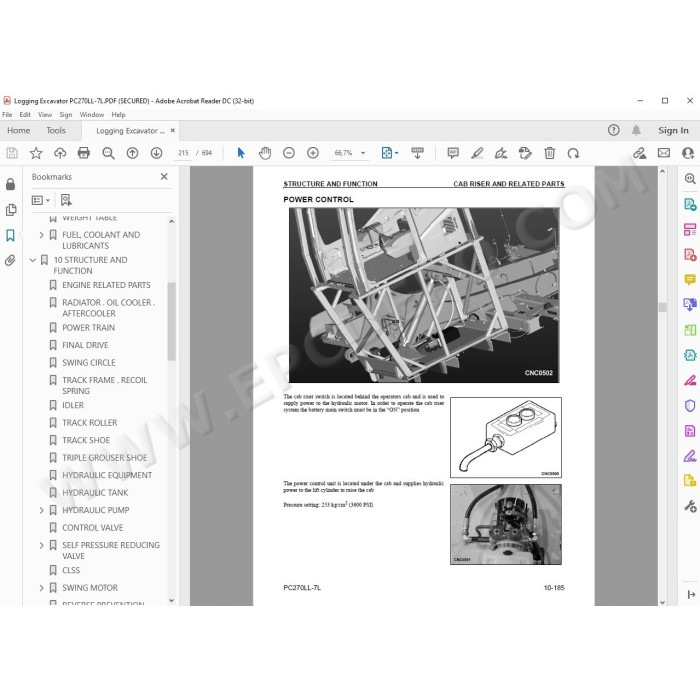Screen dimensions: 700x700
Task: Open the security lock panel icon
Action: pos(10,184)
